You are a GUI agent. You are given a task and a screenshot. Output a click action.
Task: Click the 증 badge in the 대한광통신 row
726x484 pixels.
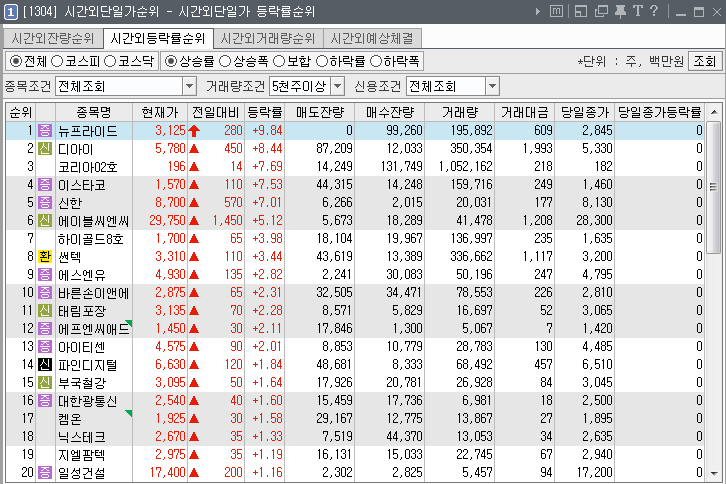tap(45, 401)
